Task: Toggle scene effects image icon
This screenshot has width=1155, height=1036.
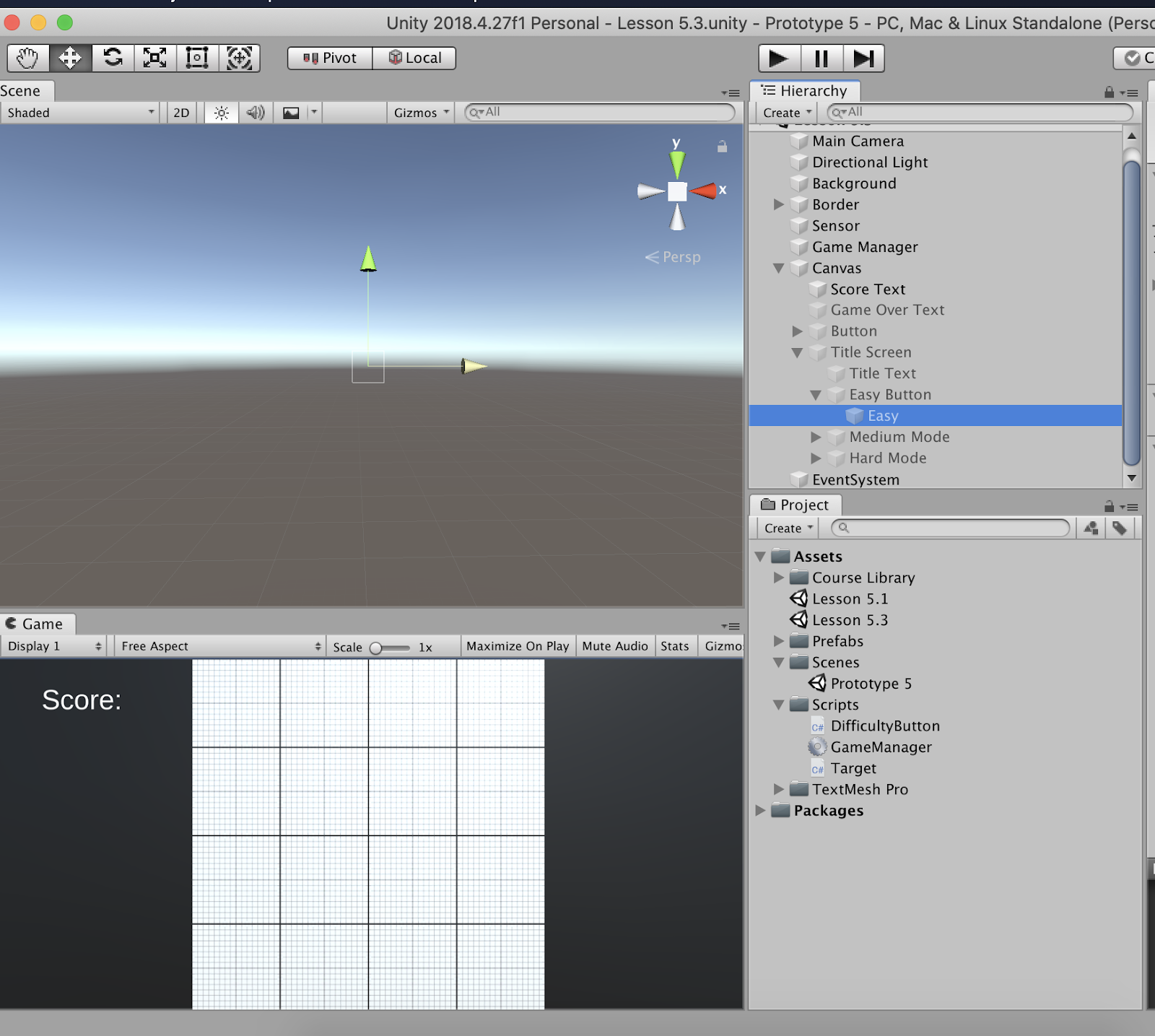Action: pyautogui.click(x=291, y=113)
